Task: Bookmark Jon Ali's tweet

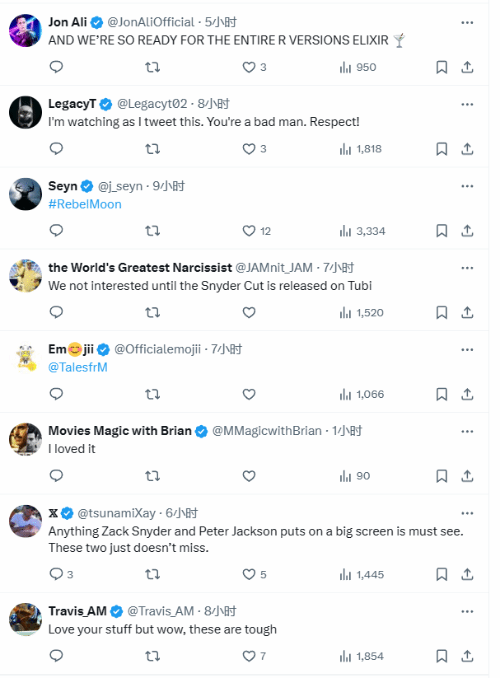Action: click(x=441, y=67)
